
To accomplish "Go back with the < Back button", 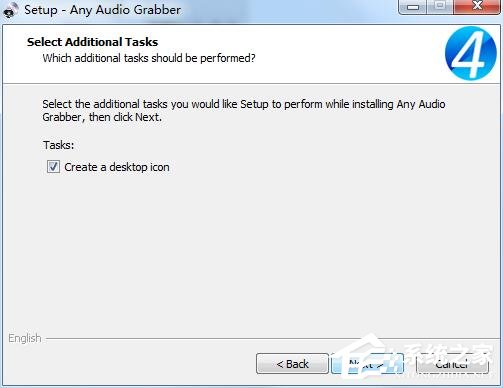I will tap(292, 364).
